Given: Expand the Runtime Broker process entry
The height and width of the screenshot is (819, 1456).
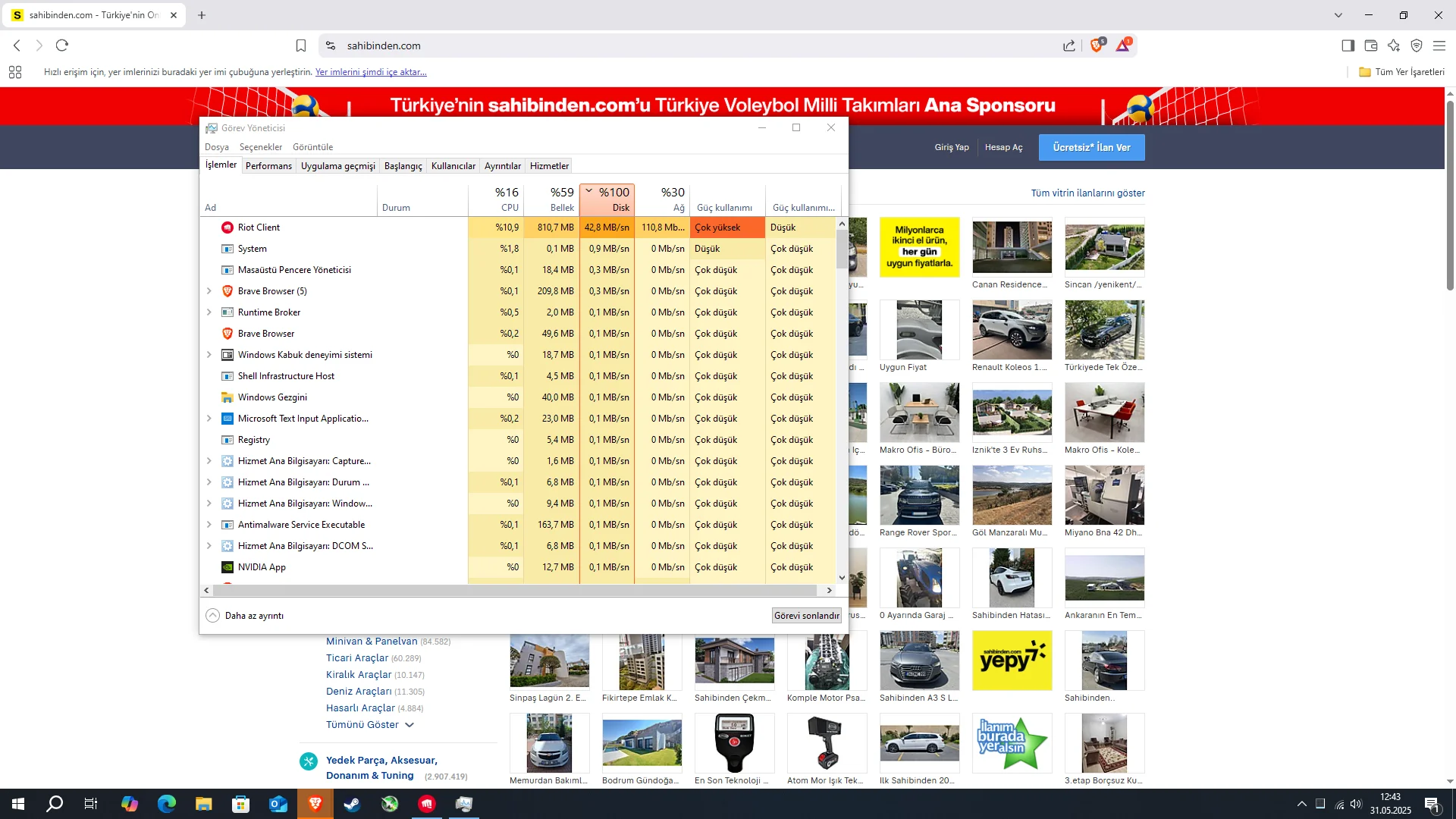Looking at the screenshot, I should (x=209, y=312).
